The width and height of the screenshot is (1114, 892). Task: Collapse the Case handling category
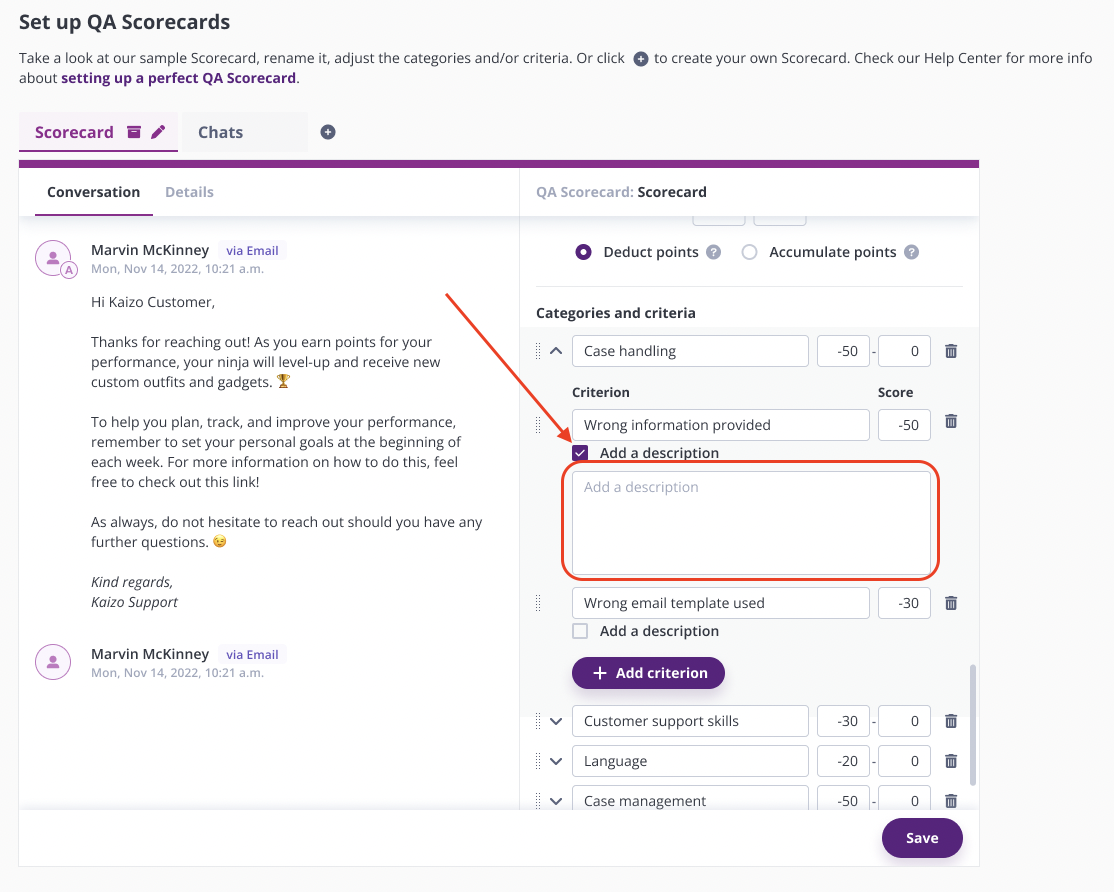(x=556, y=351)
